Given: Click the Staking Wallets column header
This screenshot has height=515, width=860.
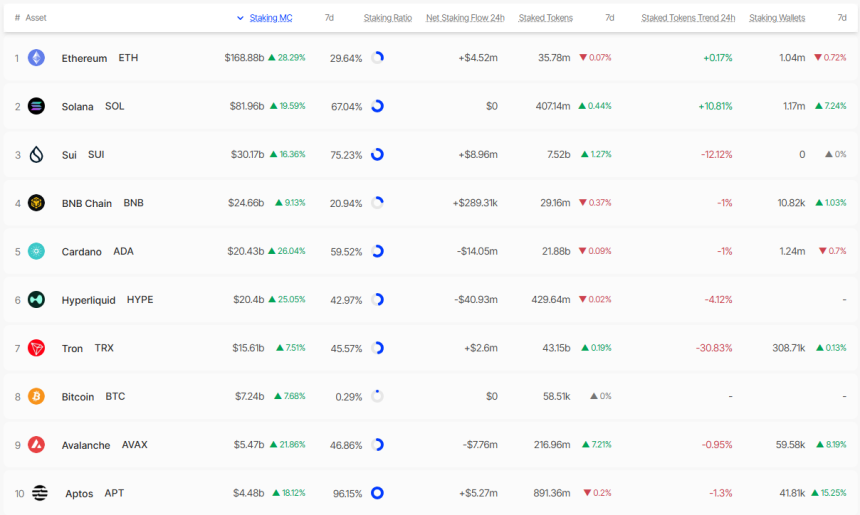Looking at the screenshot, I should point(777,18).
